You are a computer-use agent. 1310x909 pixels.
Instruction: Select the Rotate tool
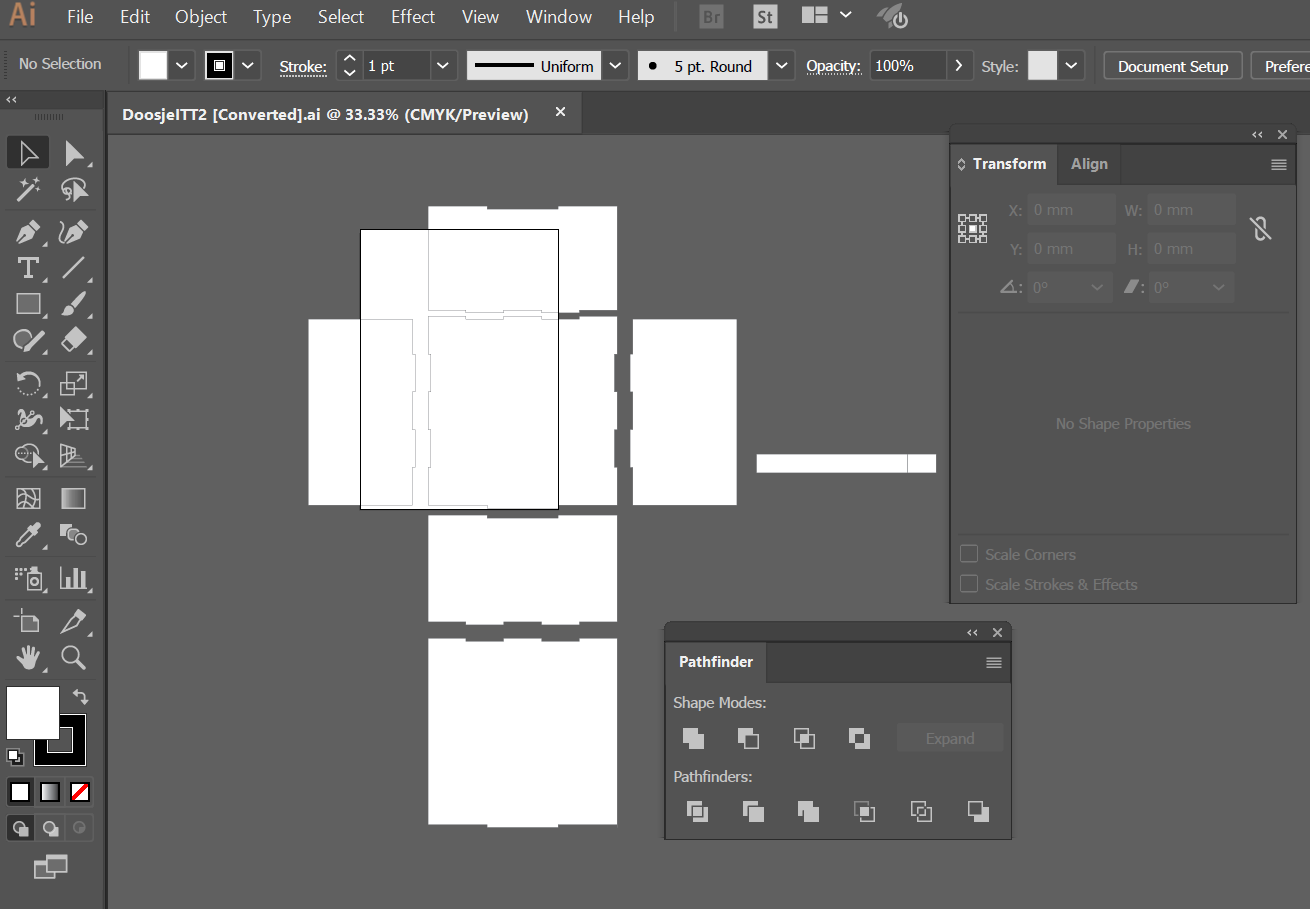pos(28,383)
